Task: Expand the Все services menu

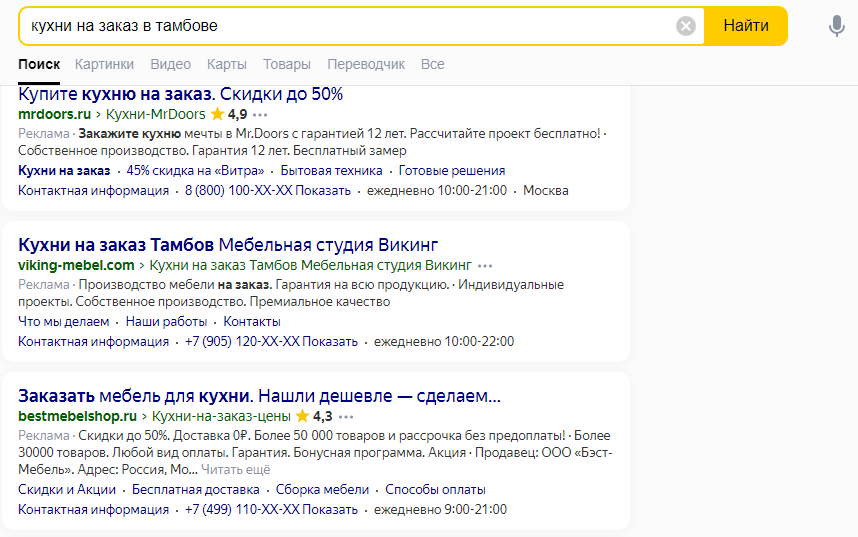Action: point(432,64)
